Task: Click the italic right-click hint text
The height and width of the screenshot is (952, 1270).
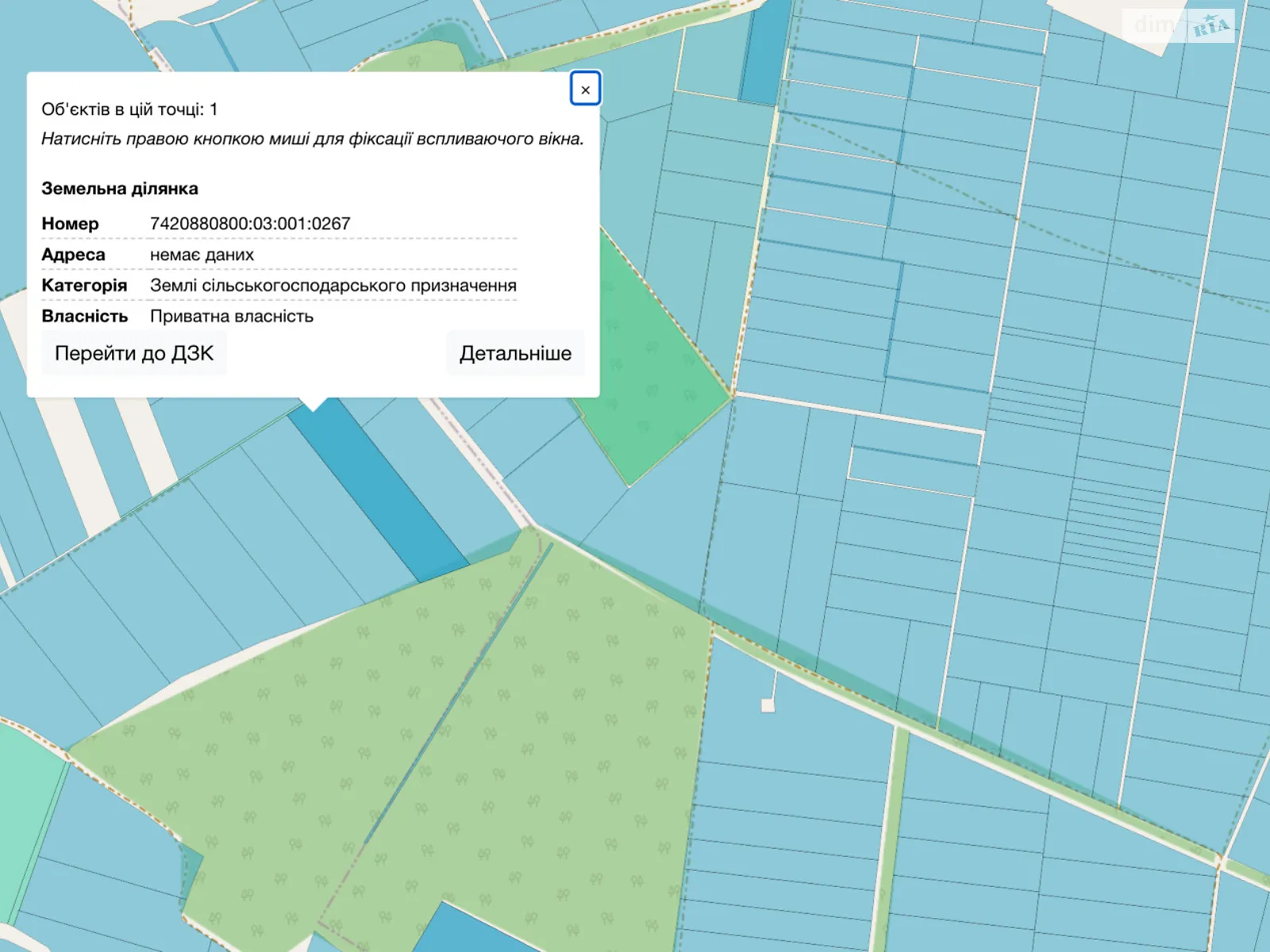Action: point(312,139)
